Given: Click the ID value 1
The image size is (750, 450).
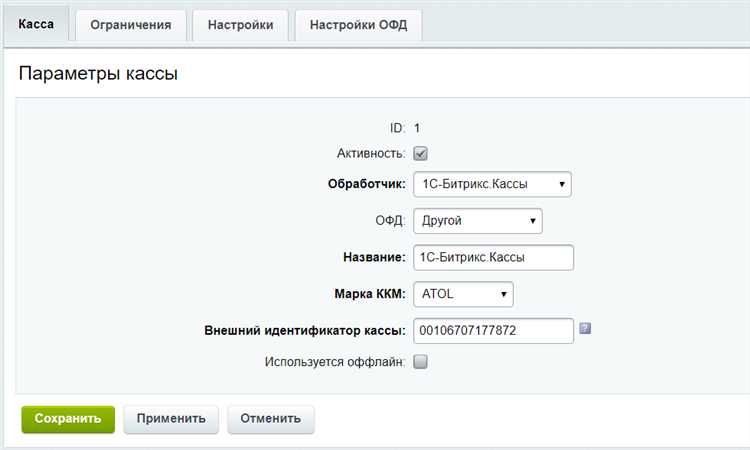Looking at the screenshot, I should (x=417, y=128).
